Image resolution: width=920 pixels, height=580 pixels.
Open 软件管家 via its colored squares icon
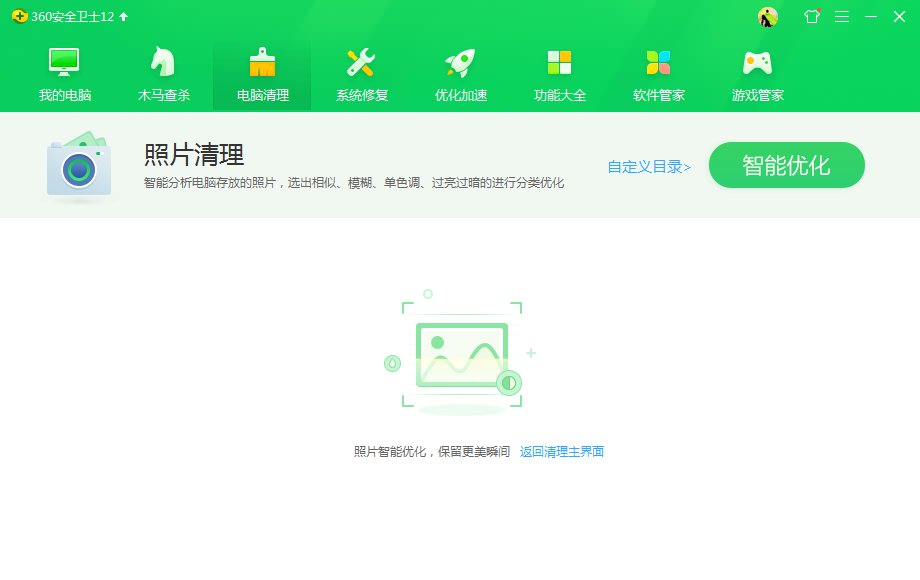[657, 62]
